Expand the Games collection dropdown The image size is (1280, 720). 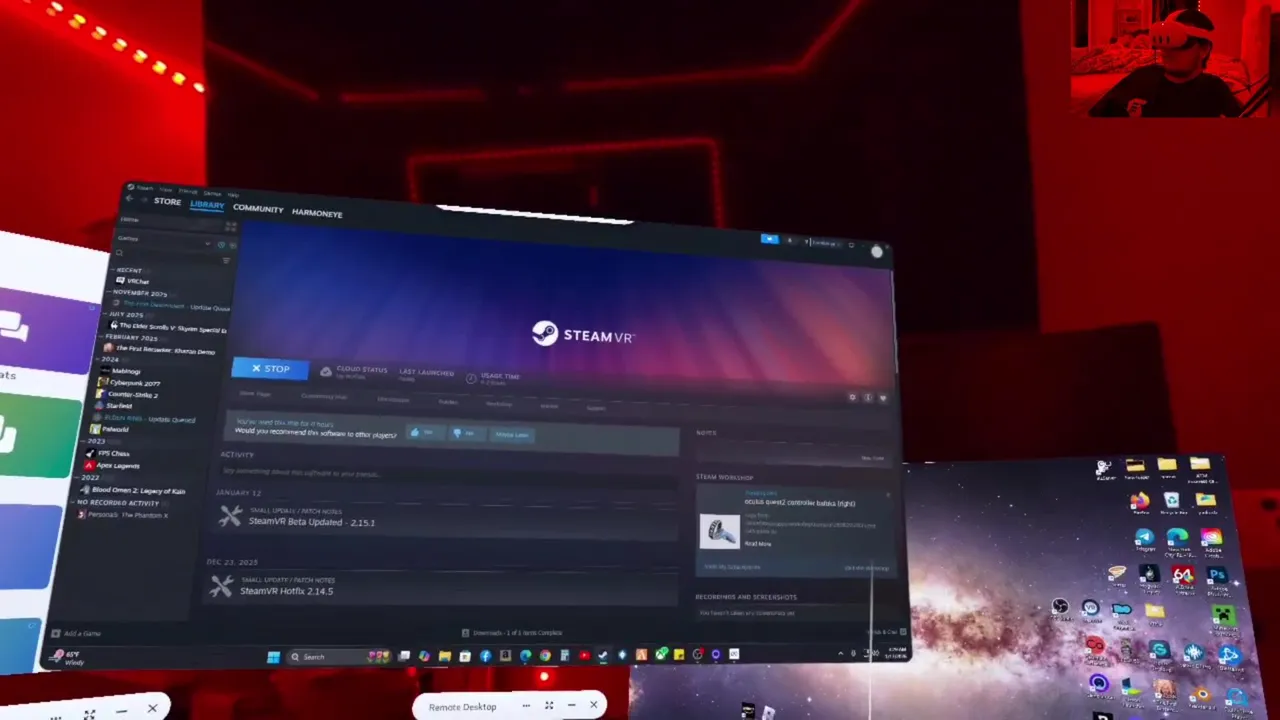pyautogui.click(x=207, y=243)
